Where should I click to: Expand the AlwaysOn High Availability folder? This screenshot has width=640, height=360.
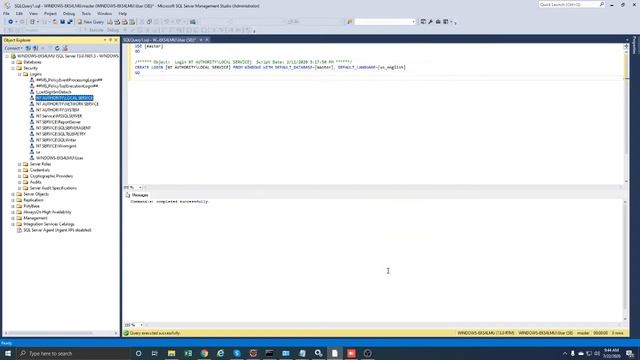click(x=13, y=212)
